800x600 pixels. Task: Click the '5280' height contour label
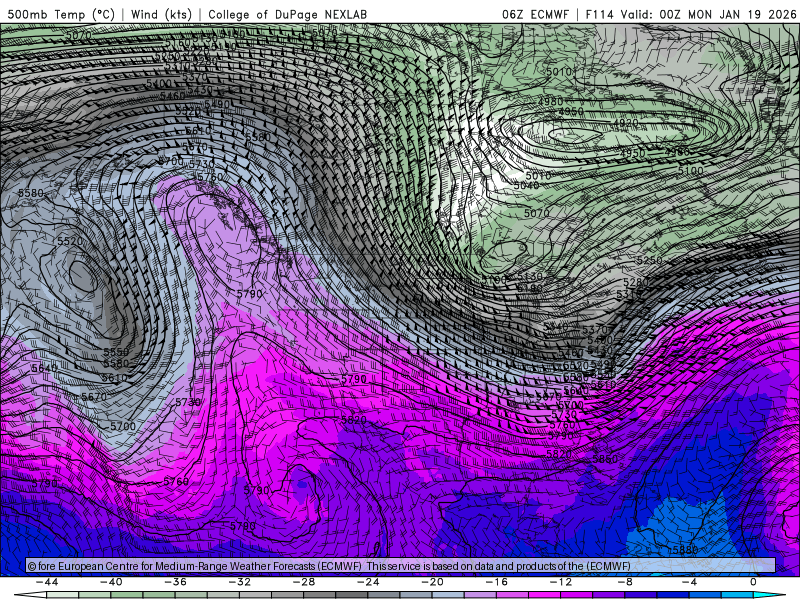[636, 282]
